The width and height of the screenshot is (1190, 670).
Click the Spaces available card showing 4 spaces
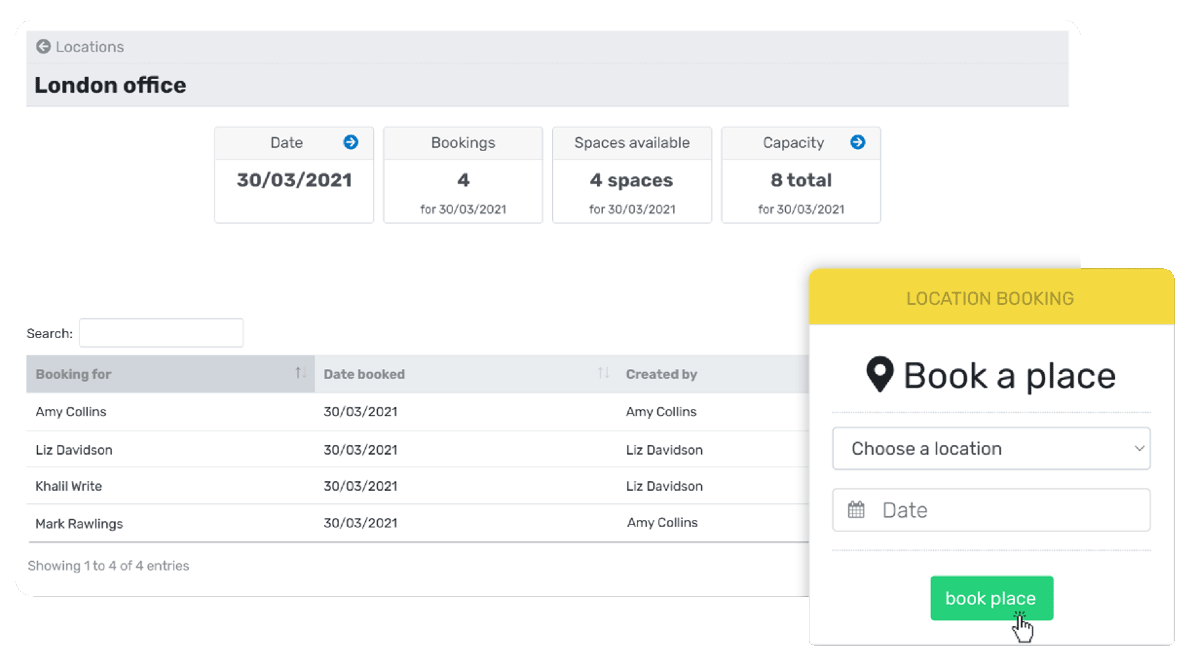coord(631,175)
